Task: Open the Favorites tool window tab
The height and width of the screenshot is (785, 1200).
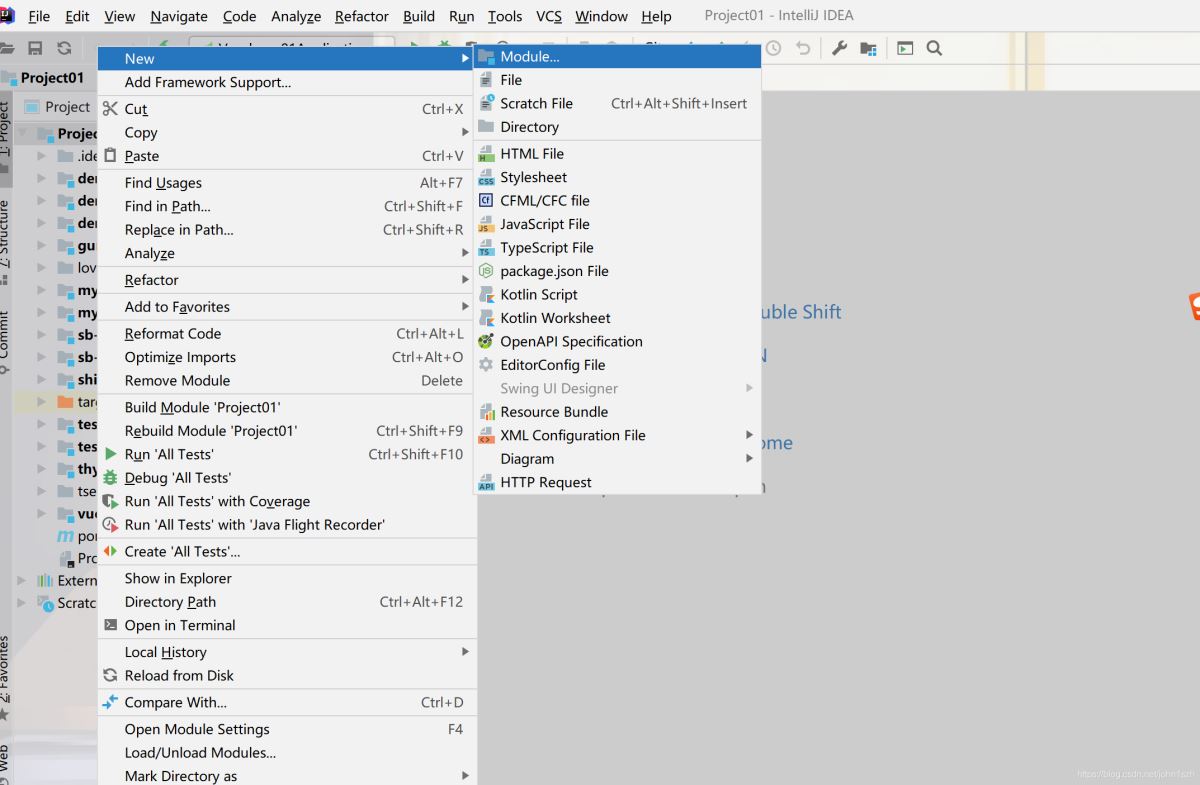Action: click(x=6, y=676)
